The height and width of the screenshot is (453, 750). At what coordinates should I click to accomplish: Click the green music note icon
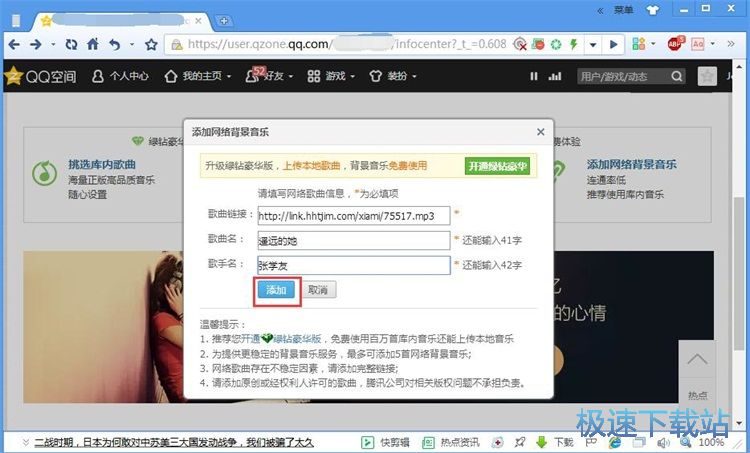tap(44, 173)
